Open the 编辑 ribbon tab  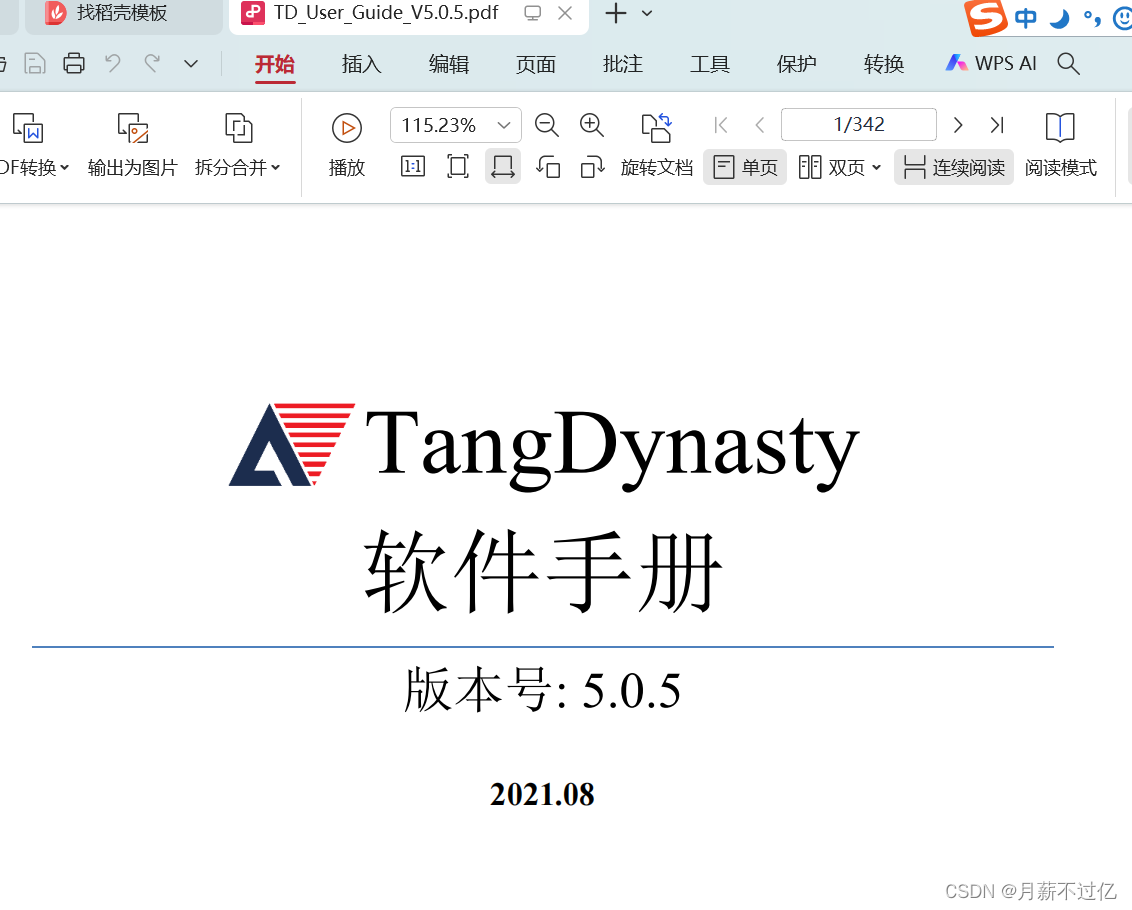(x=448, y=64)
